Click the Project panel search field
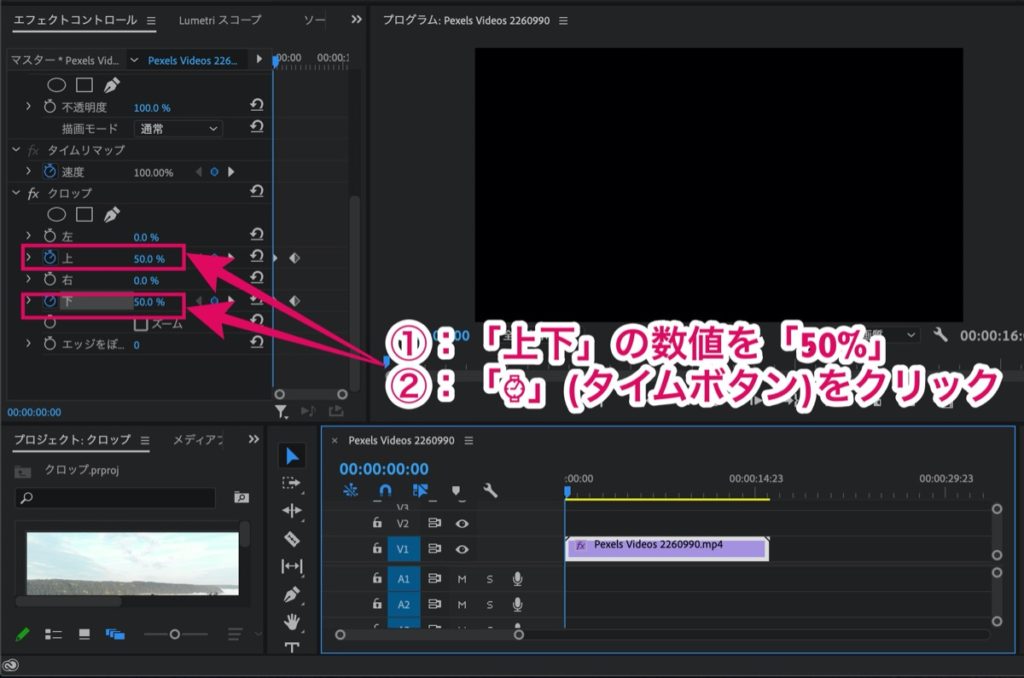 (115, 498)
